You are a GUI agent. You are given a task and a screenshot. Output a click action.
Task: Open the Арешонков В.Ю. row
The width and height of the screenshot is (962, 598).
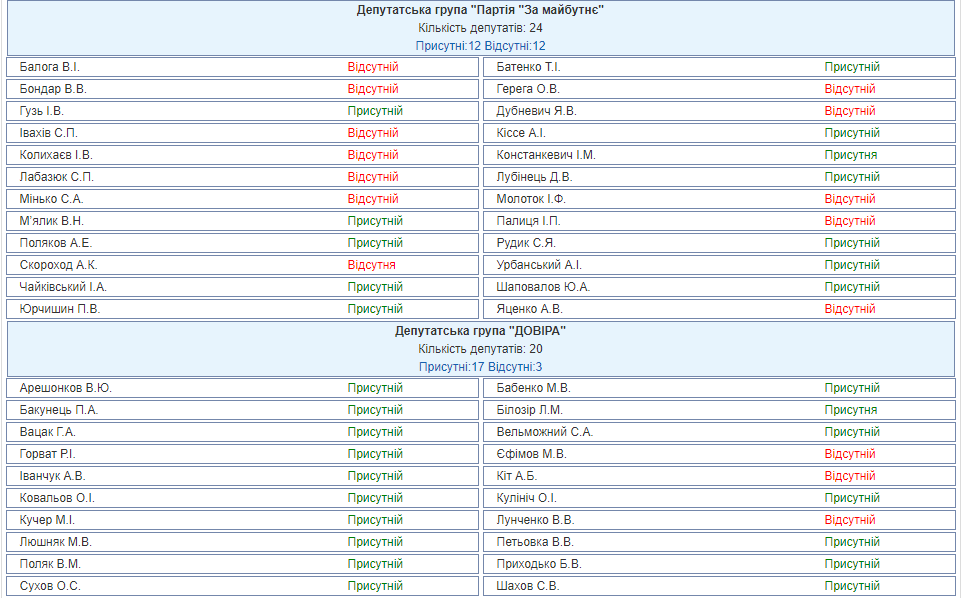click(65, 388)
